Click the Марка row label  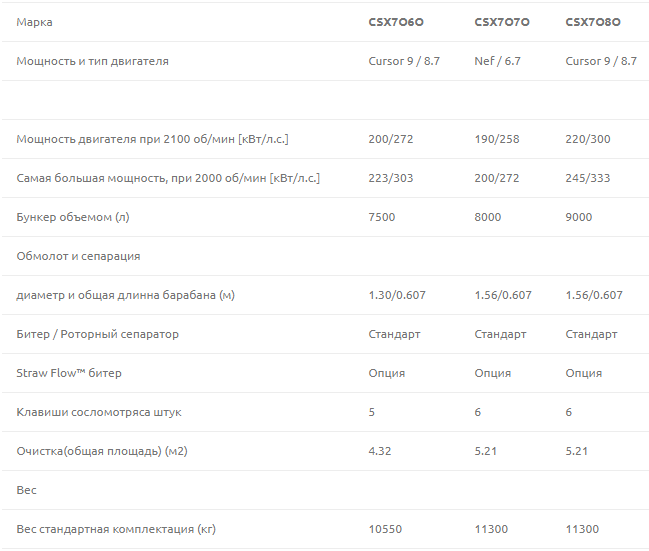click(34, 22)
